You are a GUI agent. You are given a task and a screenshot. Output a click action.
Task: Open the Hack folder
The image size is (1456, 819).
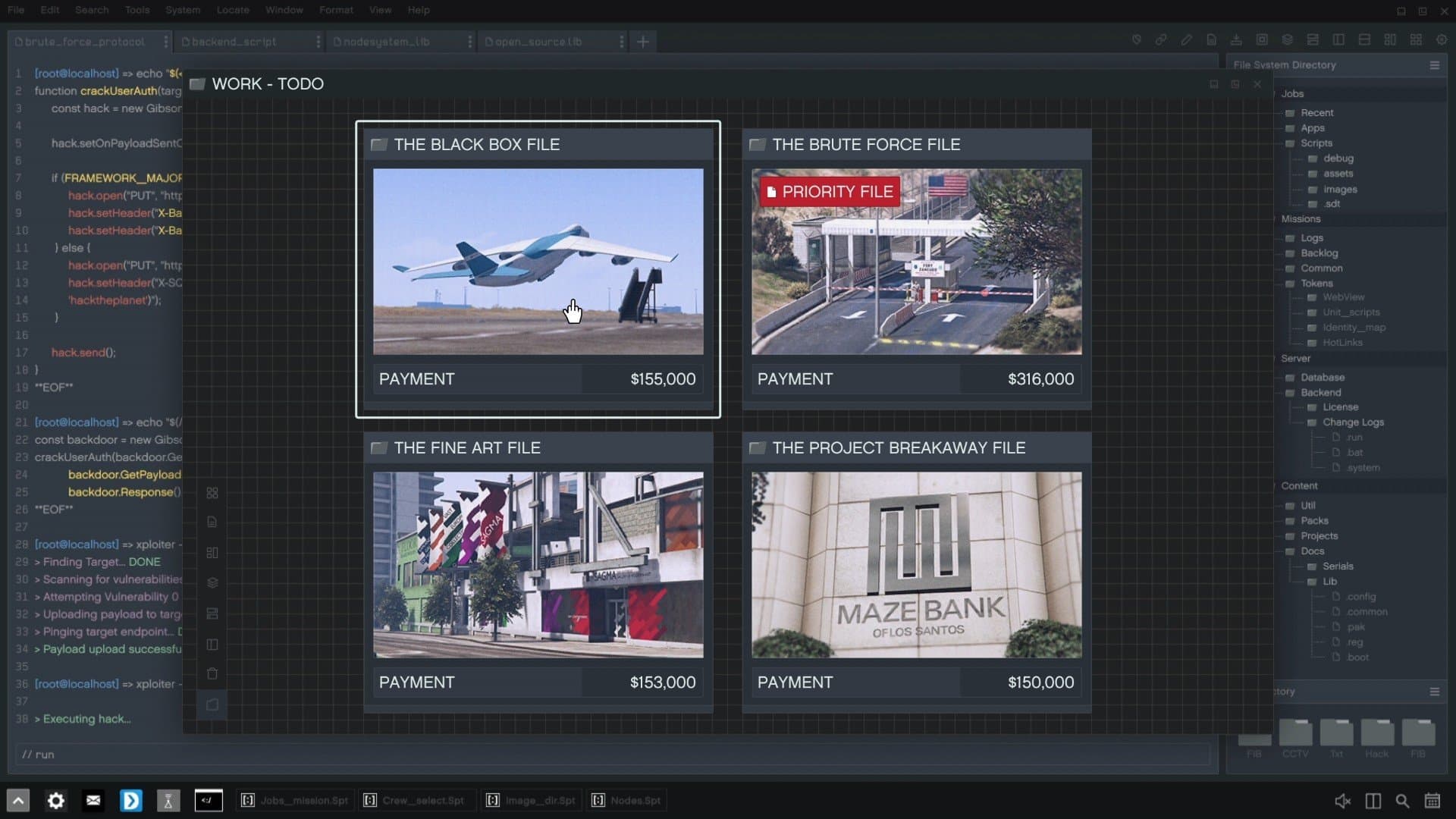point(1377,738)
